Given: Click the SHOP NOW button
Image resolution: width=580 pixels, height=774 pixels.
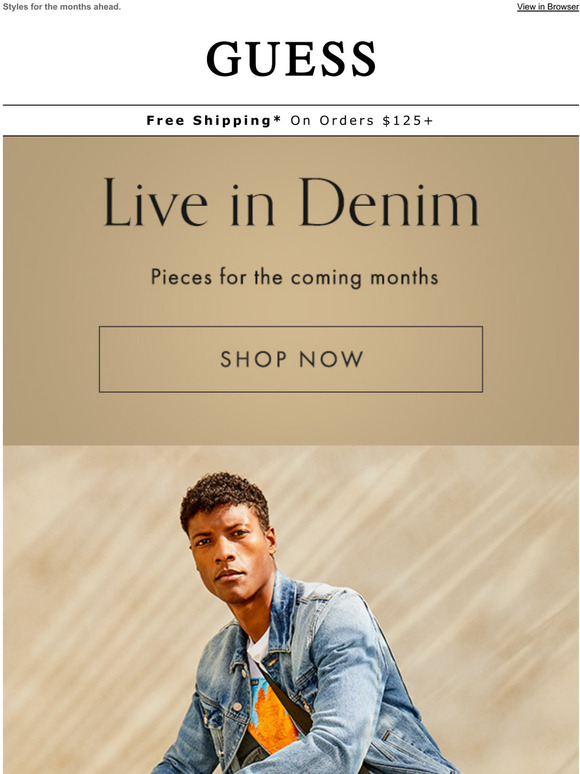Looking at the screenshot, I should pyautogui.click(x=291, y=359).
